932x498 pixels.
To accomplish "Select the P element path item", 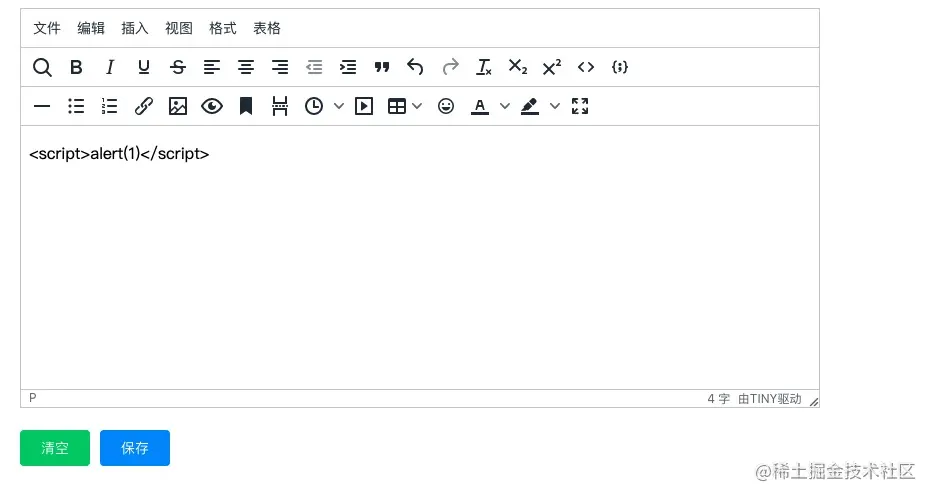I will pyautogui.click(x=33, y=398).
